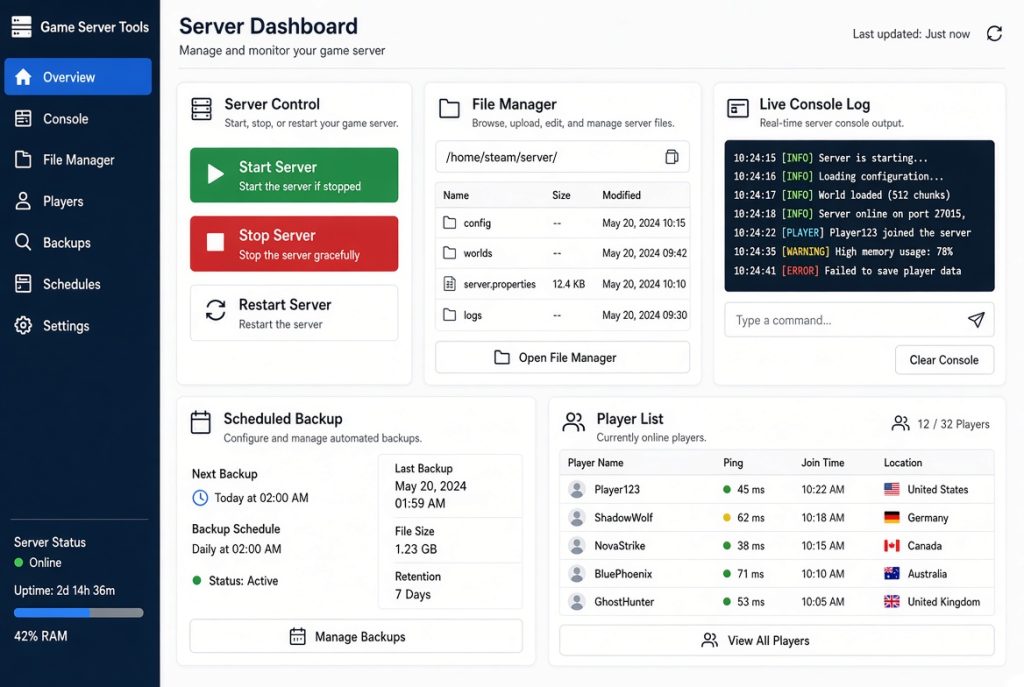Click the Clear Console button
The image size is (1024, 687).
[x=944, y=360]
